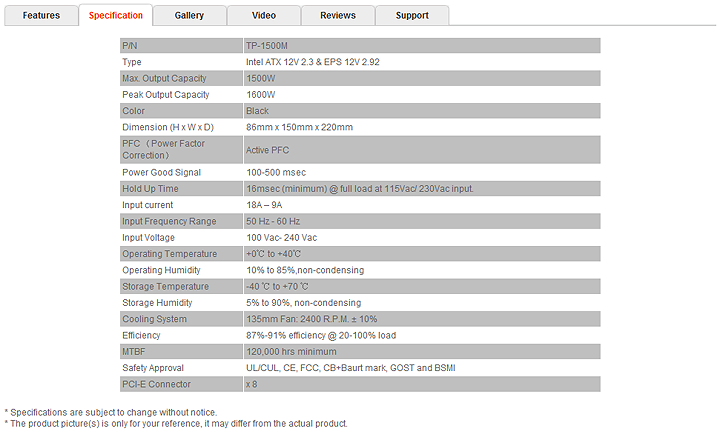Click the Hold Up Time label

coord(150,188)
